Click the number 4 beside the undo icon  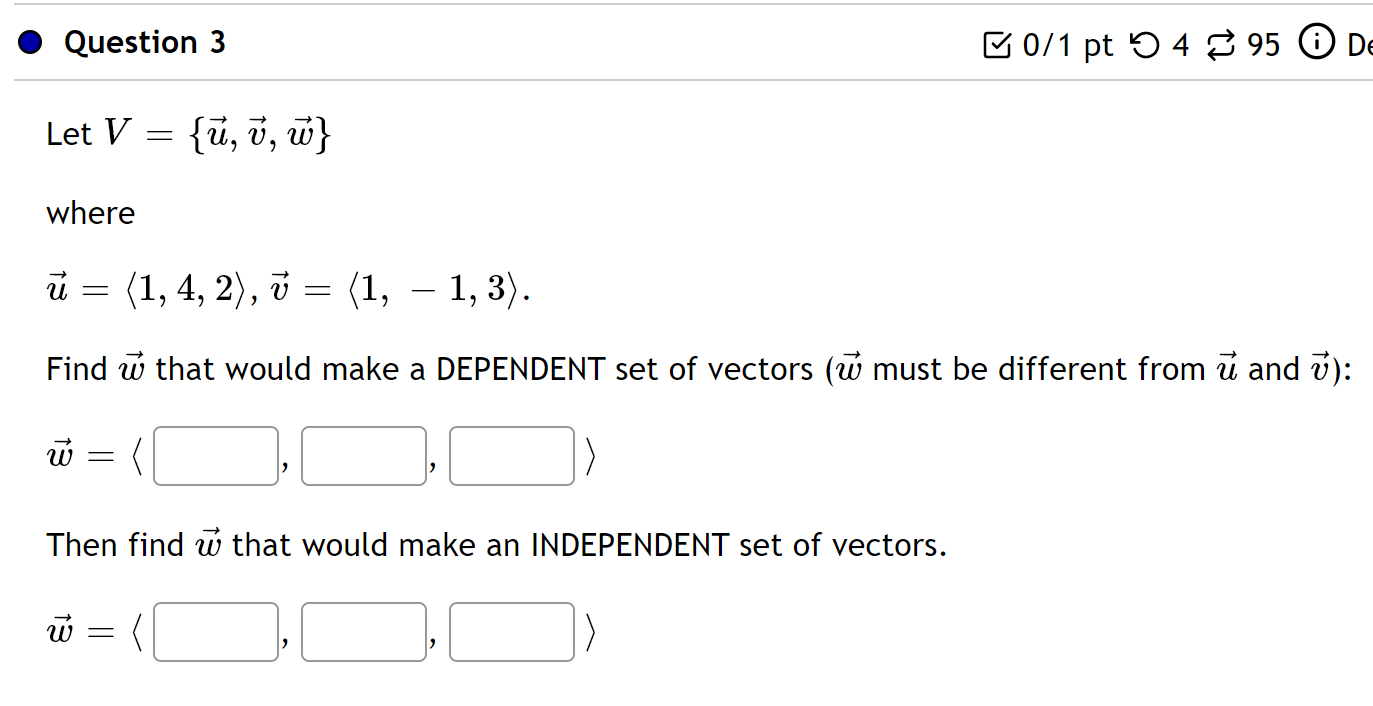[x=1181, y=45]
